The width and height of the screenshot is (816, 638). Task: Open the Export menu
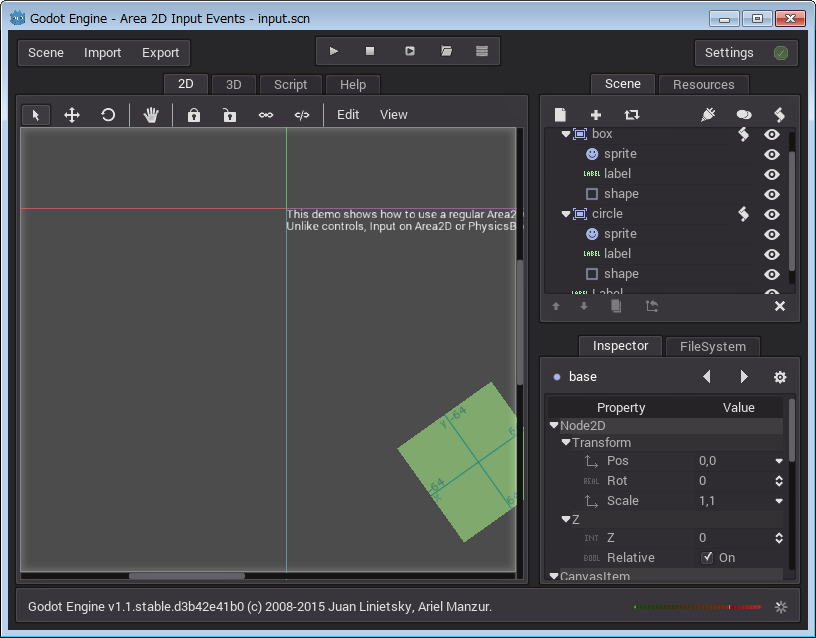[160, 53]
